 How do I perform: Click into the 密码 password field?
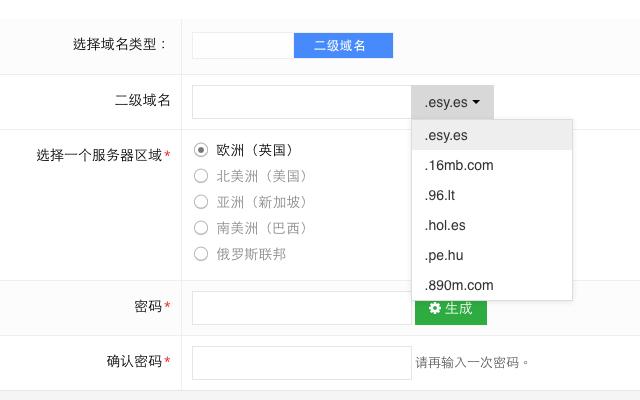click(301, 308)
